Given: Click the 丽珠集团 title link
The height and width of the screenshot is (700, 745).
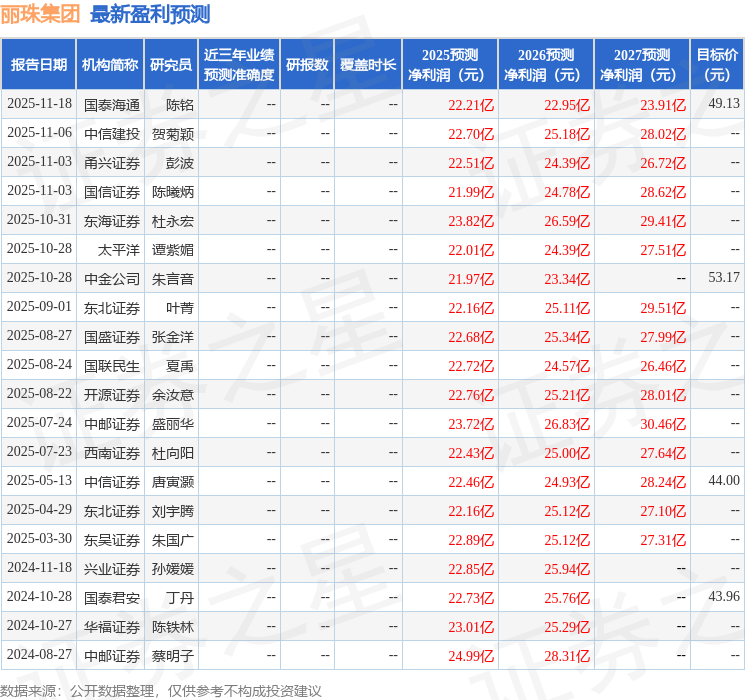Looking at the screenshot, I should pyautogui.click(x=41, y=14).
